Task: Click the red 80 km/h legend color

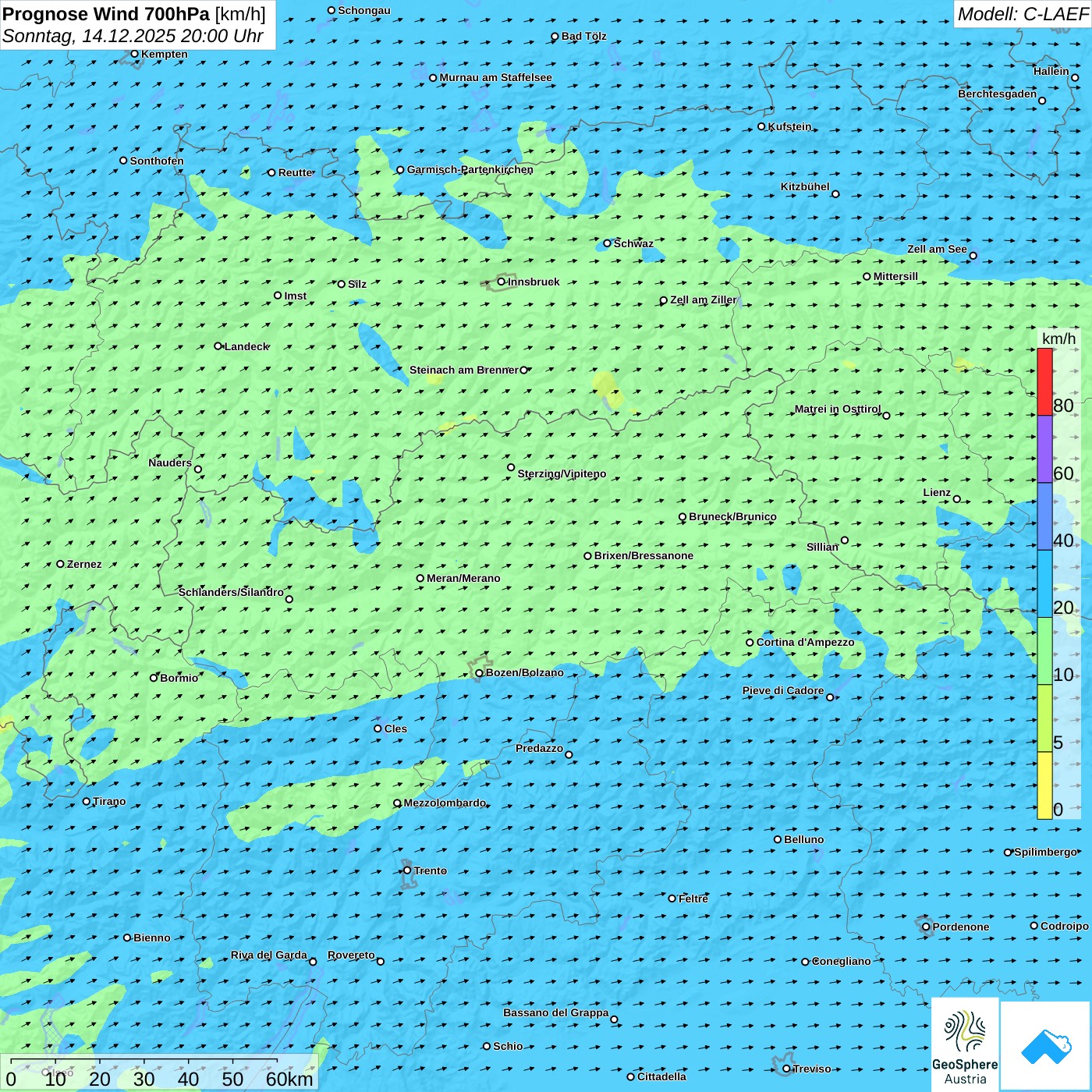Action: pyautogui.click(x=1044, y=381)
